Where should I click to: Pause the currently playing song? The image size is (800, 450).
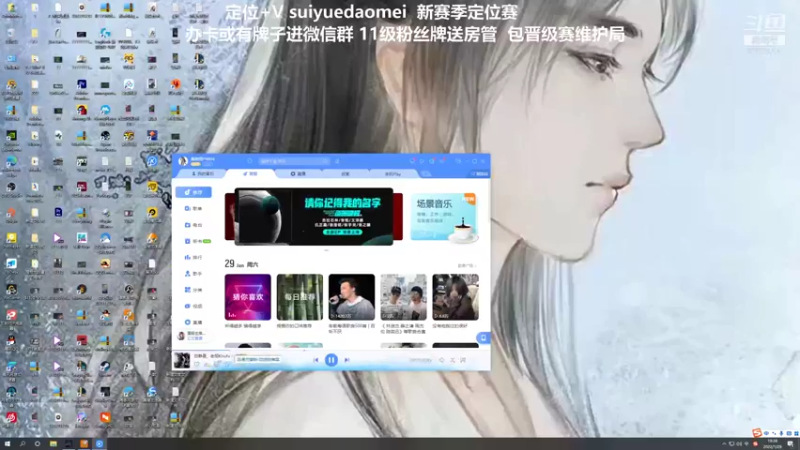tap(331, 360)
